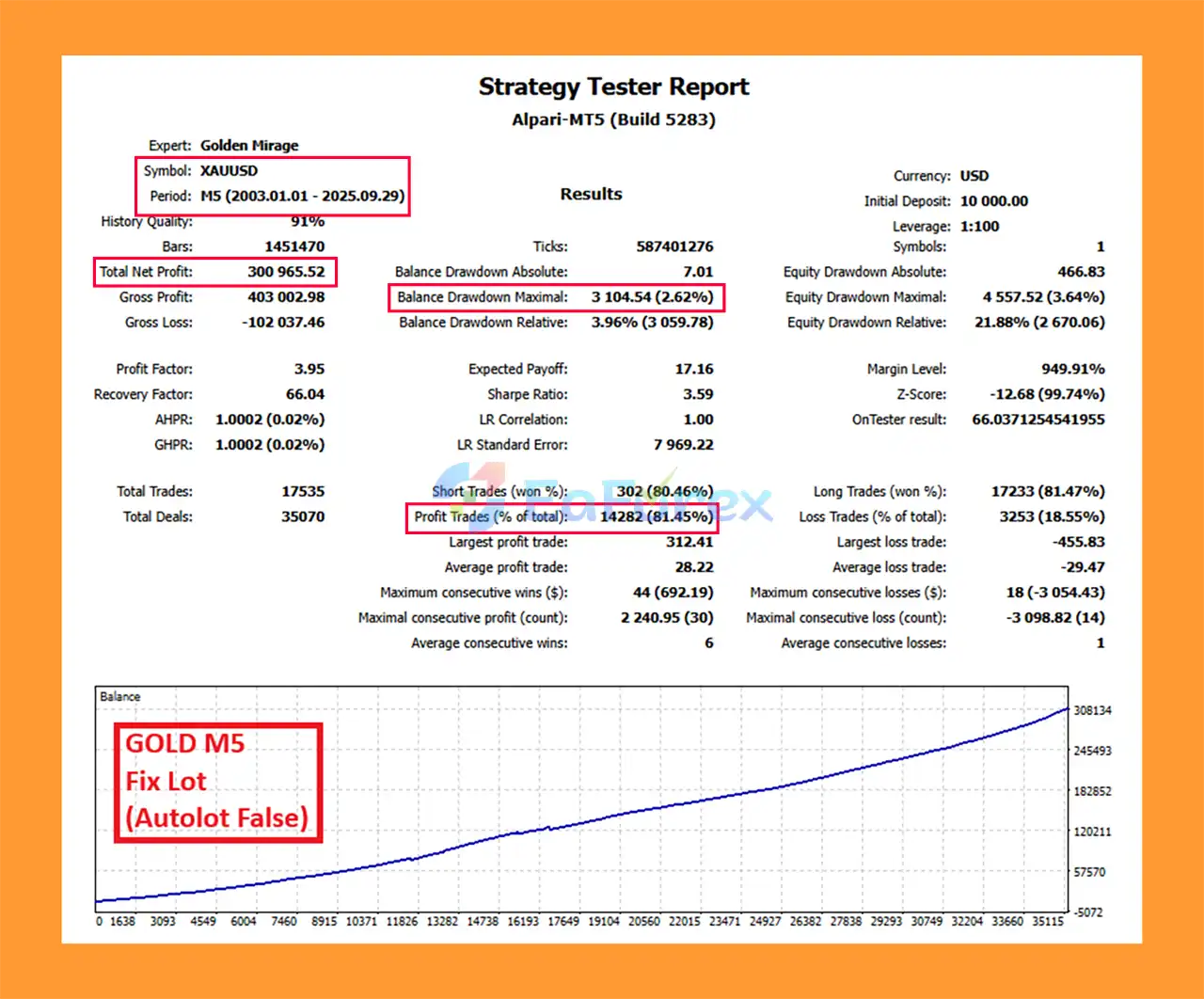The image size is (1204, 999).
Task: Click the EaForex watermark logo
Action: (x=602, y=499)
